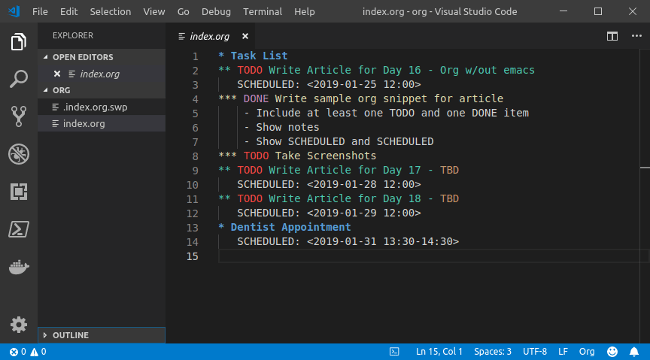
Task: Open notifications bell in status bar
Action: 634,352
